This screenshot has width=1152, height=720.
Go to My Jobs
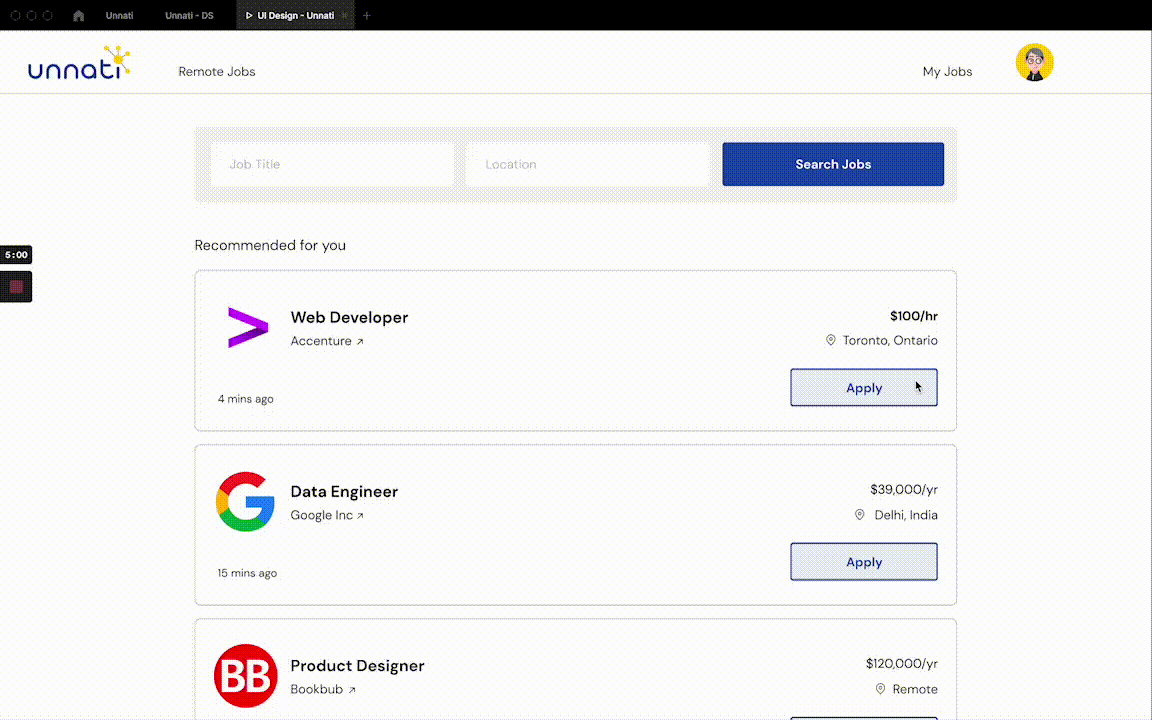point(947,71)
